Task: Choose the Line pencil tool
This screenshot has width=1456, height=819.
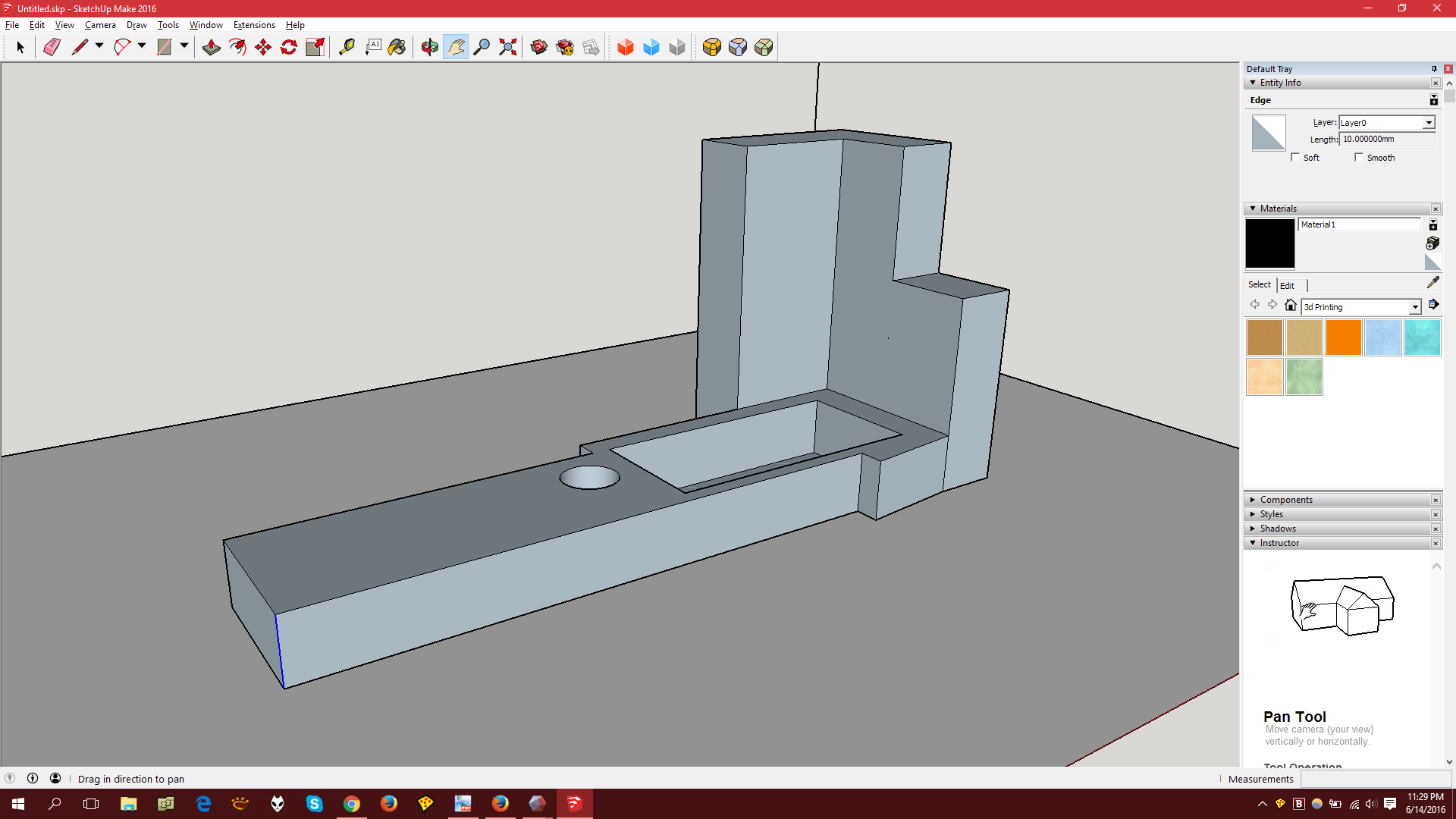Action: 80,47
